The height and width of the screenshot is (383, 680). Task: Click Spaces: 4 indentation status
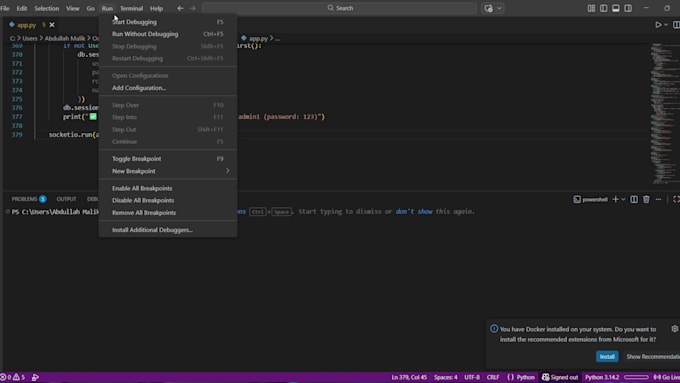[x=445, y=377]
